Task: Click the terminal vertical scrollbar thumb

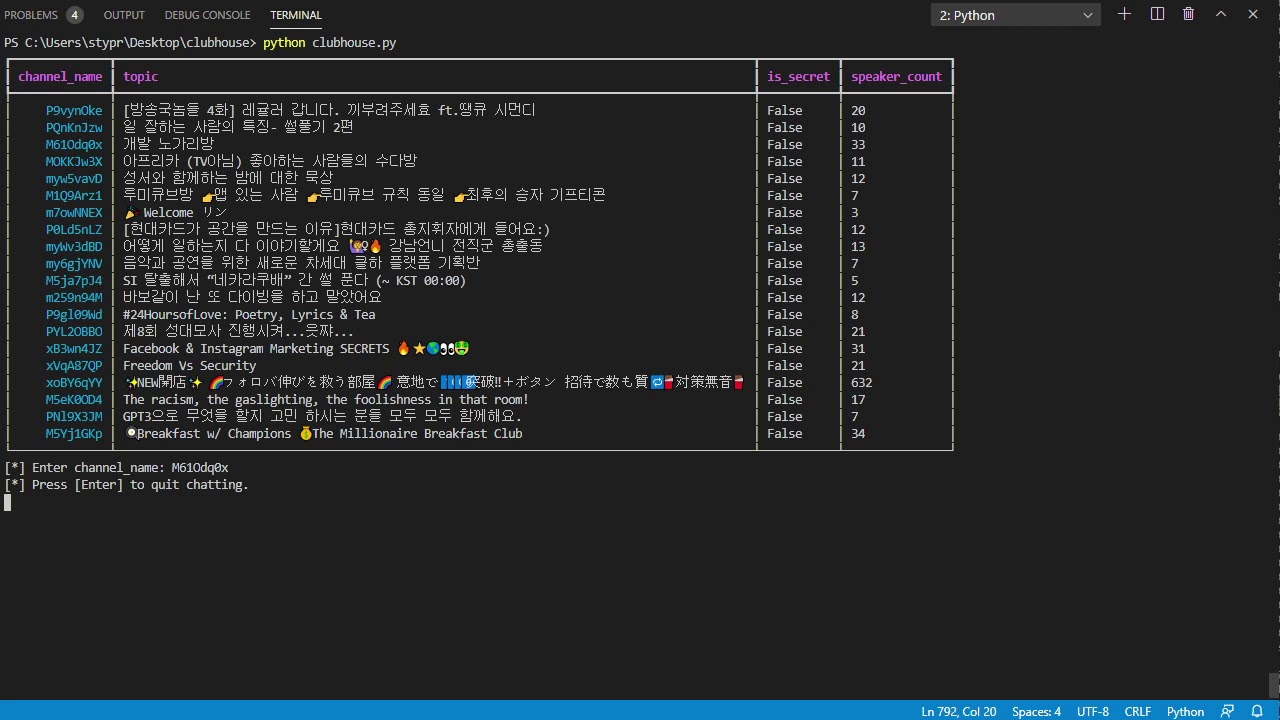Action: [1274, 685]
